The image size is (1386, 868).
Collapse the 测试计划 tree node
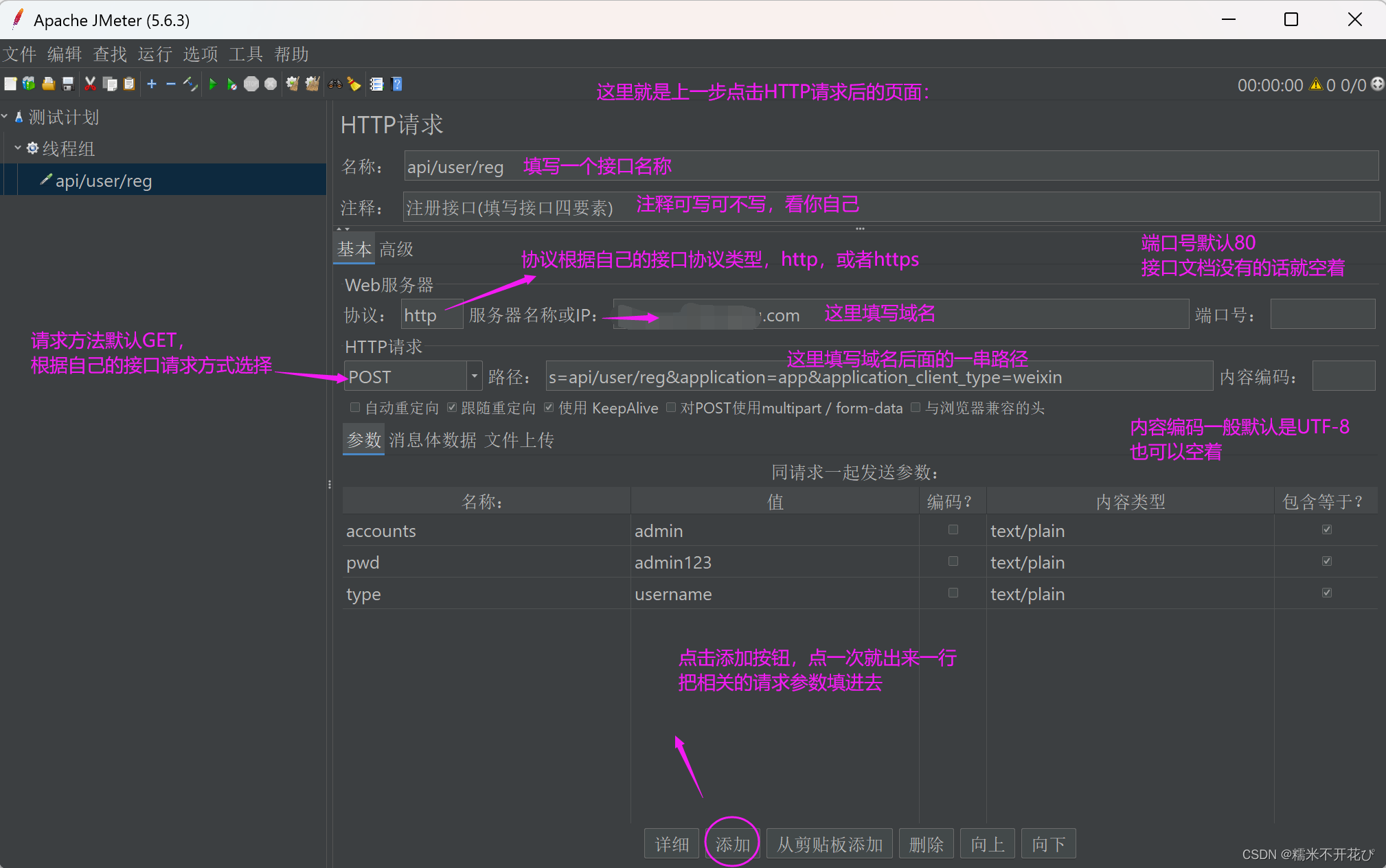click(5, 117)
